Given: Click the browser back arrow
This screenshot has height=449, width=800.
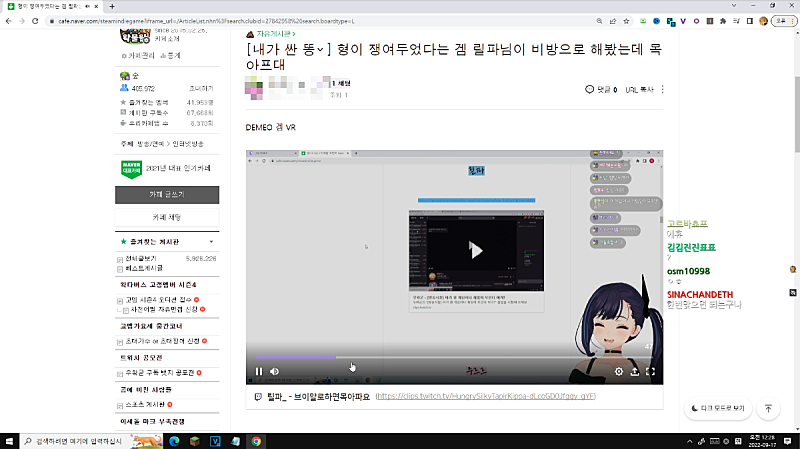Looking at the screenshot, I should pos(9,21).
